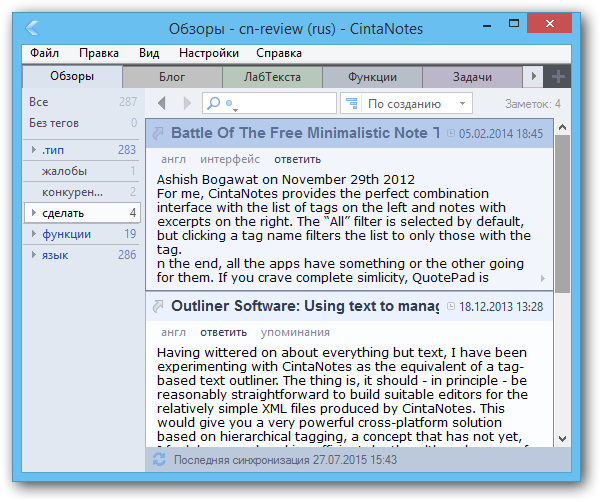Open the Справка menu

[x=279, y=53]
